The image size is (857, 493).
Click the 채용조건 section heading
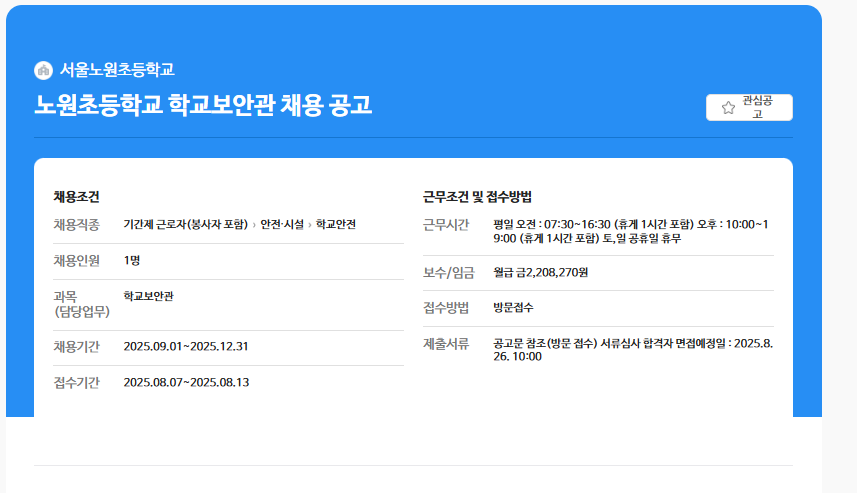76,197
